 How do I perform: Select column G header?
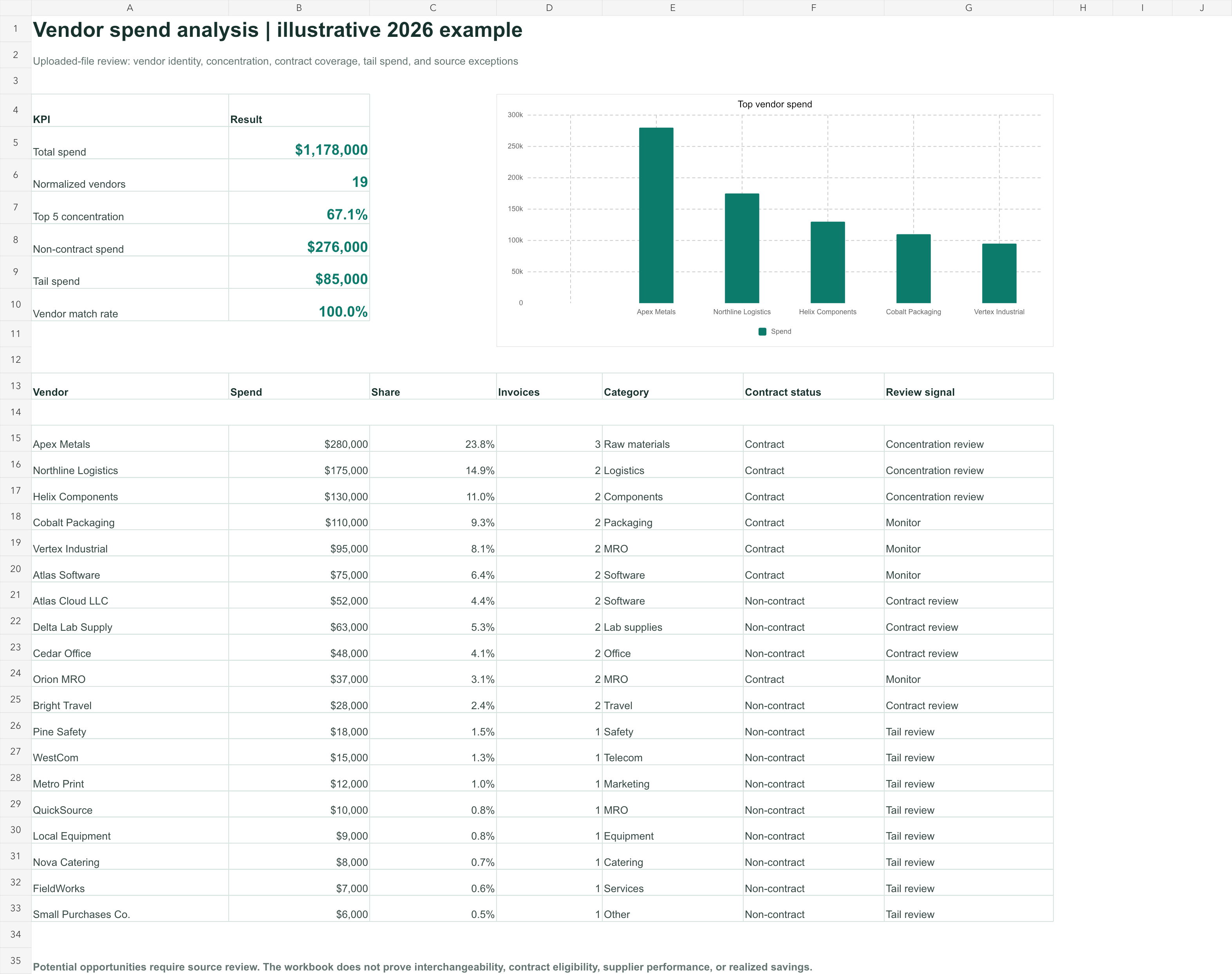click(969, 7)
